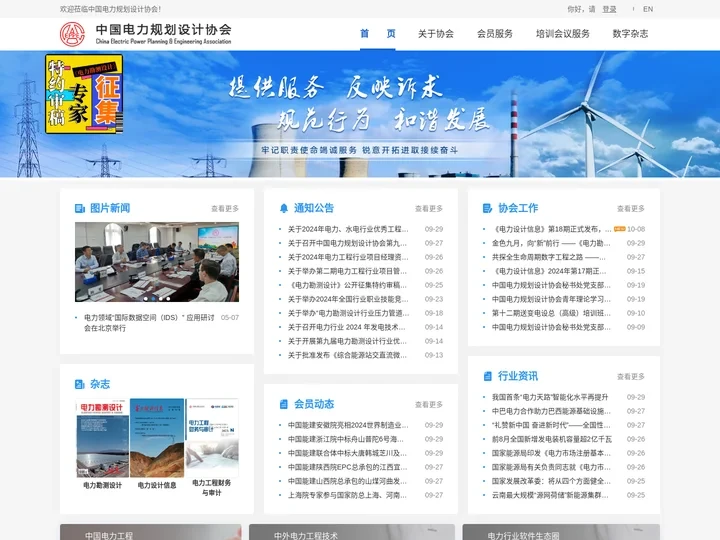Click the 杂志 section icon
Viewport: 720px width, 540px height.
click(x=79, y=384)
